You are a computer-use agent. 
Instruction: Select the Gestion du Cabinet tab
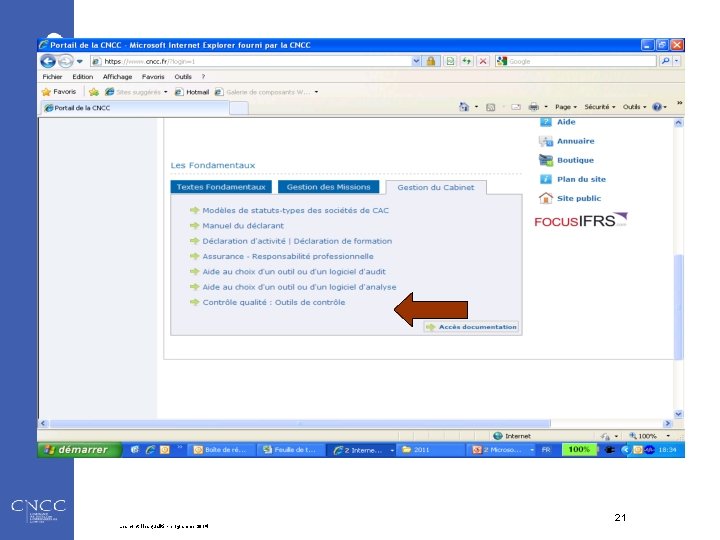[436, 187]
